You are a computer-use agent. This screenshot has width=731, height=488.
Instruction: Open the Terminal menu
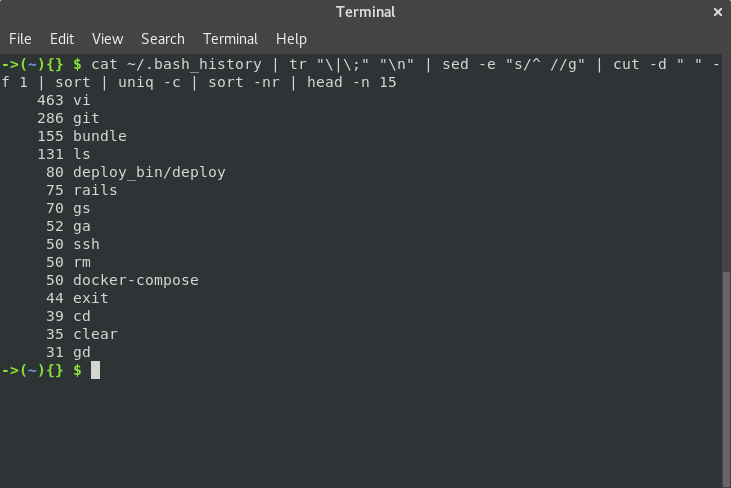pos(230,39)
